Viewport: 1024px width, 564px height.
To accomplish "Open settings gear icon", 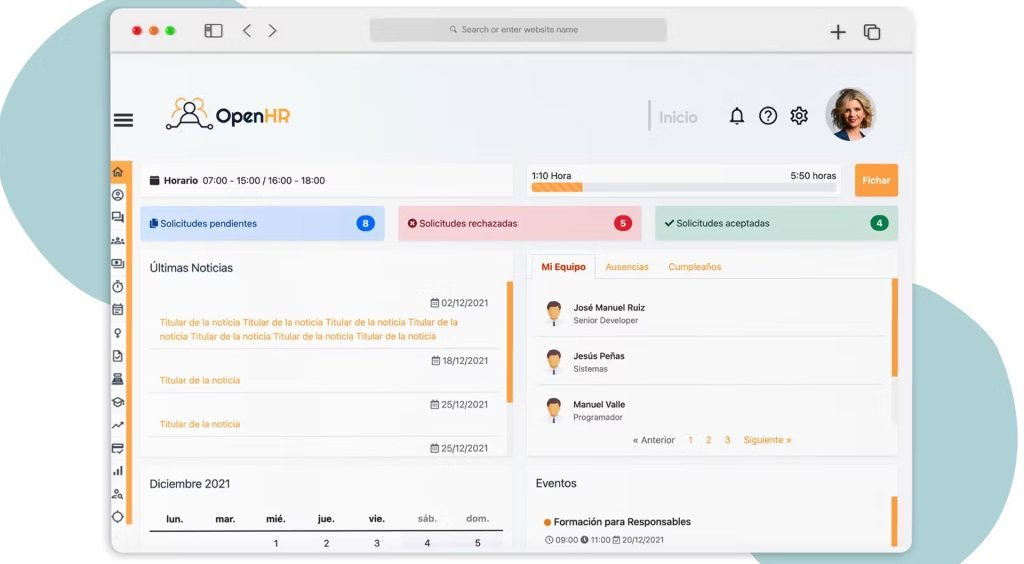I will coord(799,116).
